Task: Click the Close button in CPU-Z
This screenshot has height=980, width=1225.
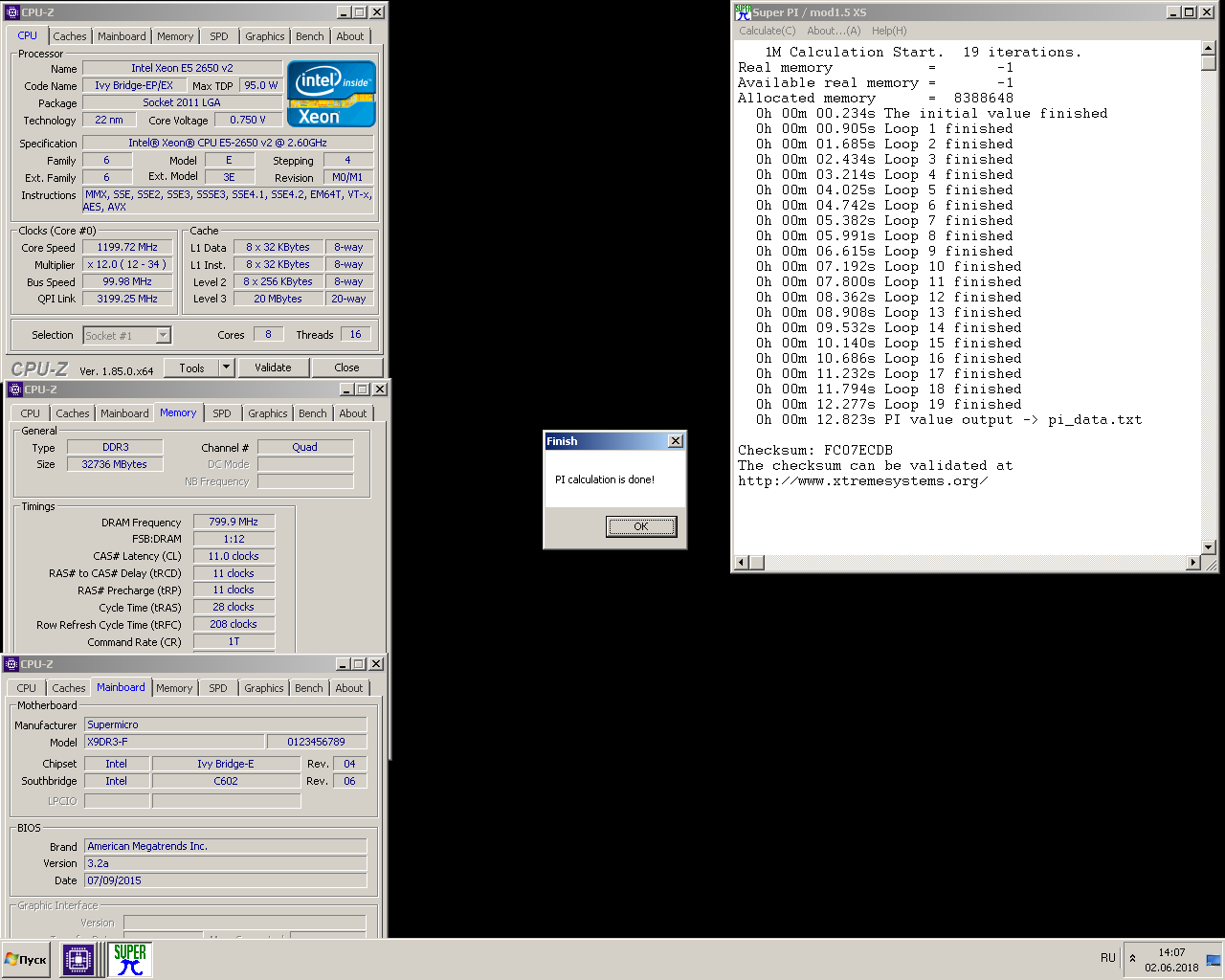Action: click(346, 367)
